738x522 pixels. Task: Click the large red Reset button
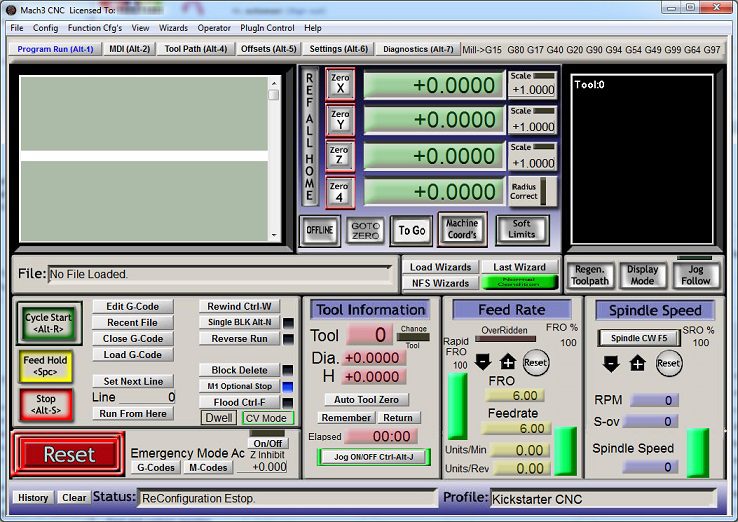click(68, 454)
